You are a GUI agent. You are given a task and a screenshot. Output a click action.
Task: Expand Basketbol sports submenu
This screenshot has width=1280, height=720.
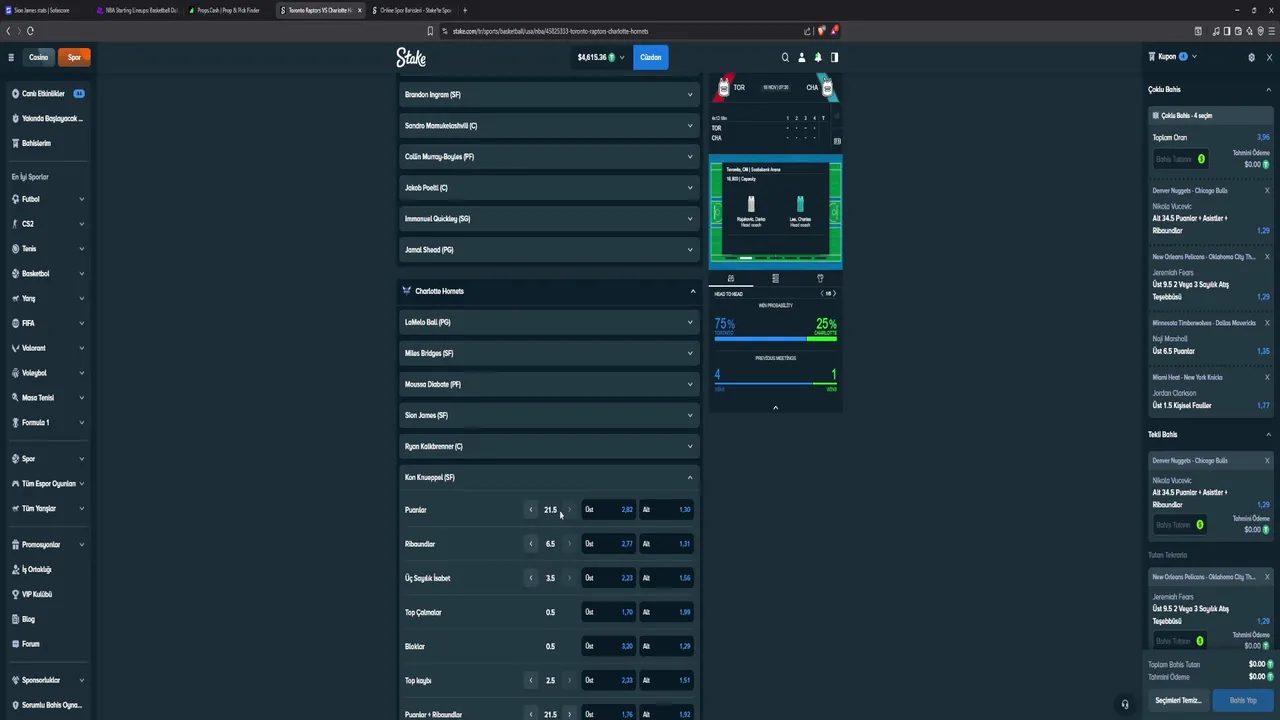click(x=46, y=273)
